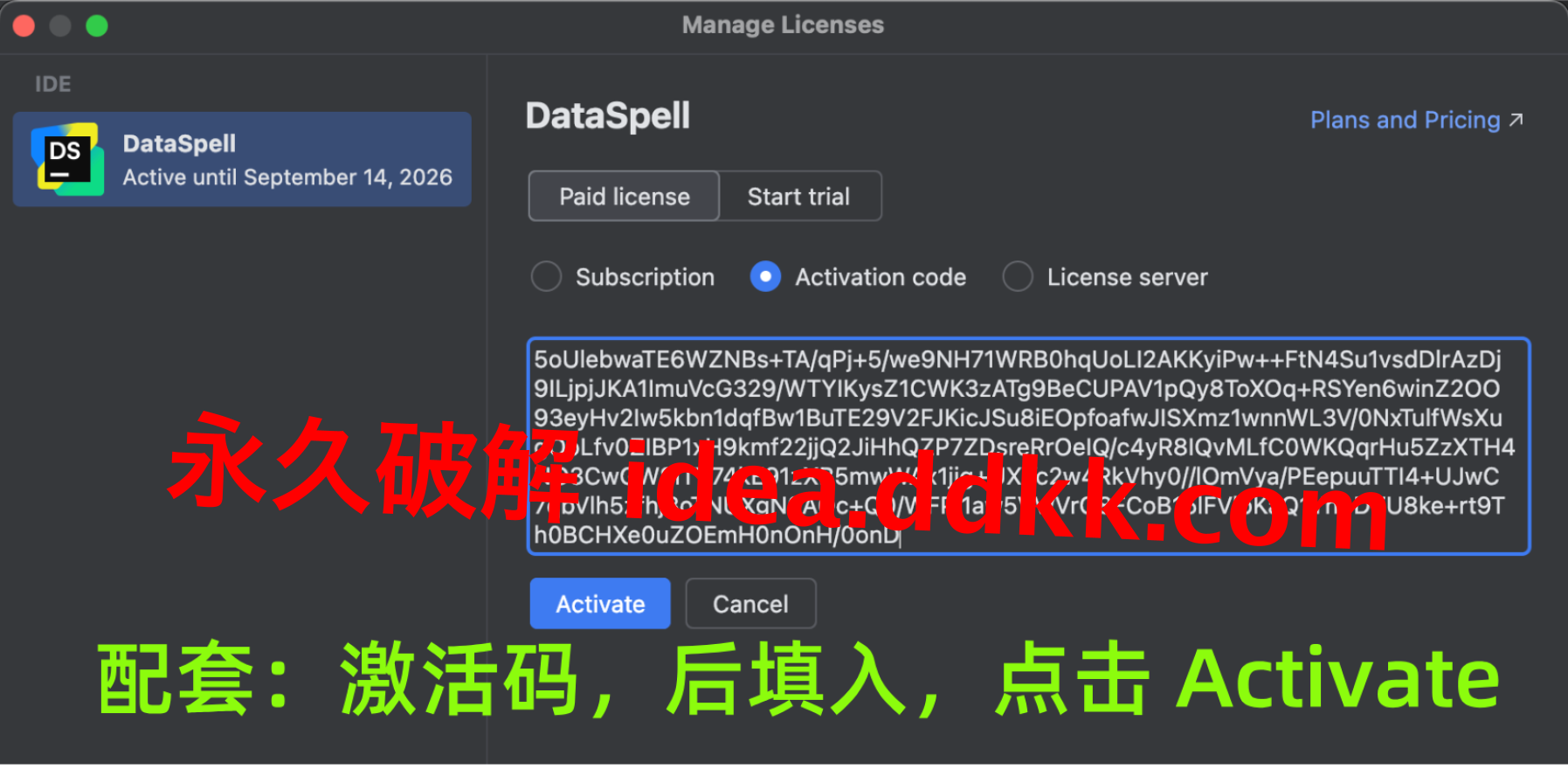Click the Manage Licenses title bar text

click(783, 24)
